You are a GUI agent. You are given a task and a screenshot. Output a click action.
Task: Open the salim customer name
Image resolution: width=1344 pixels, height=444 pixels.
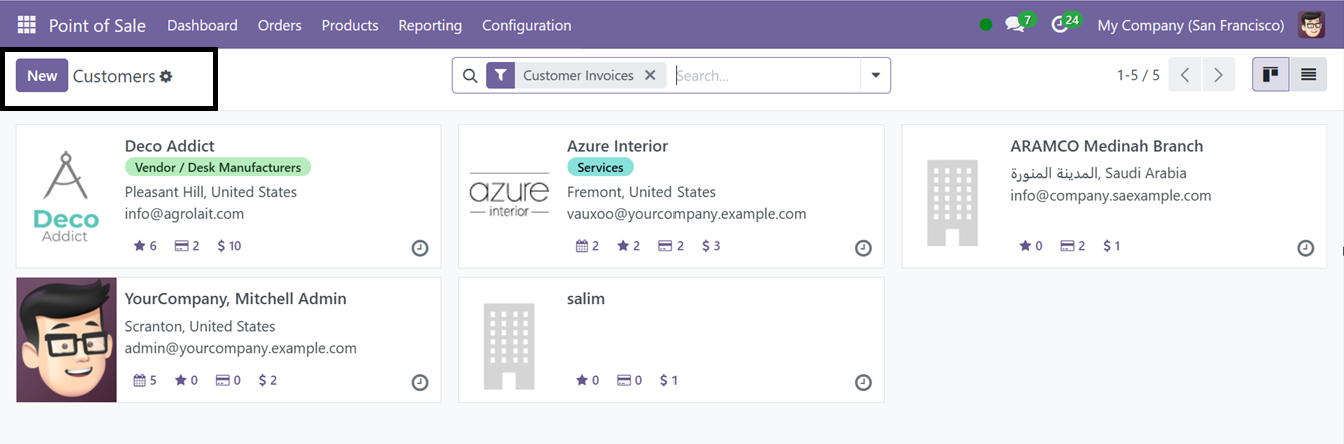(586, 298)
